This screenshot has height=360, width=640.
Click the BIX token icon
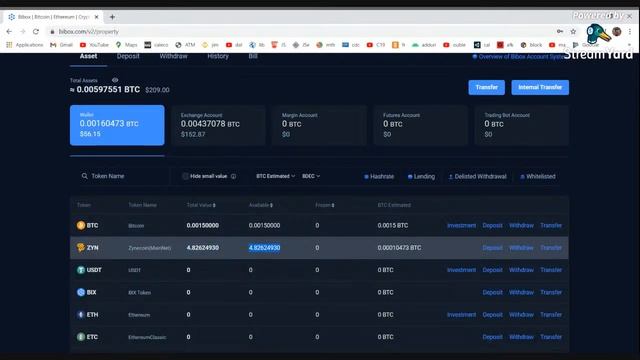(81, 292)
